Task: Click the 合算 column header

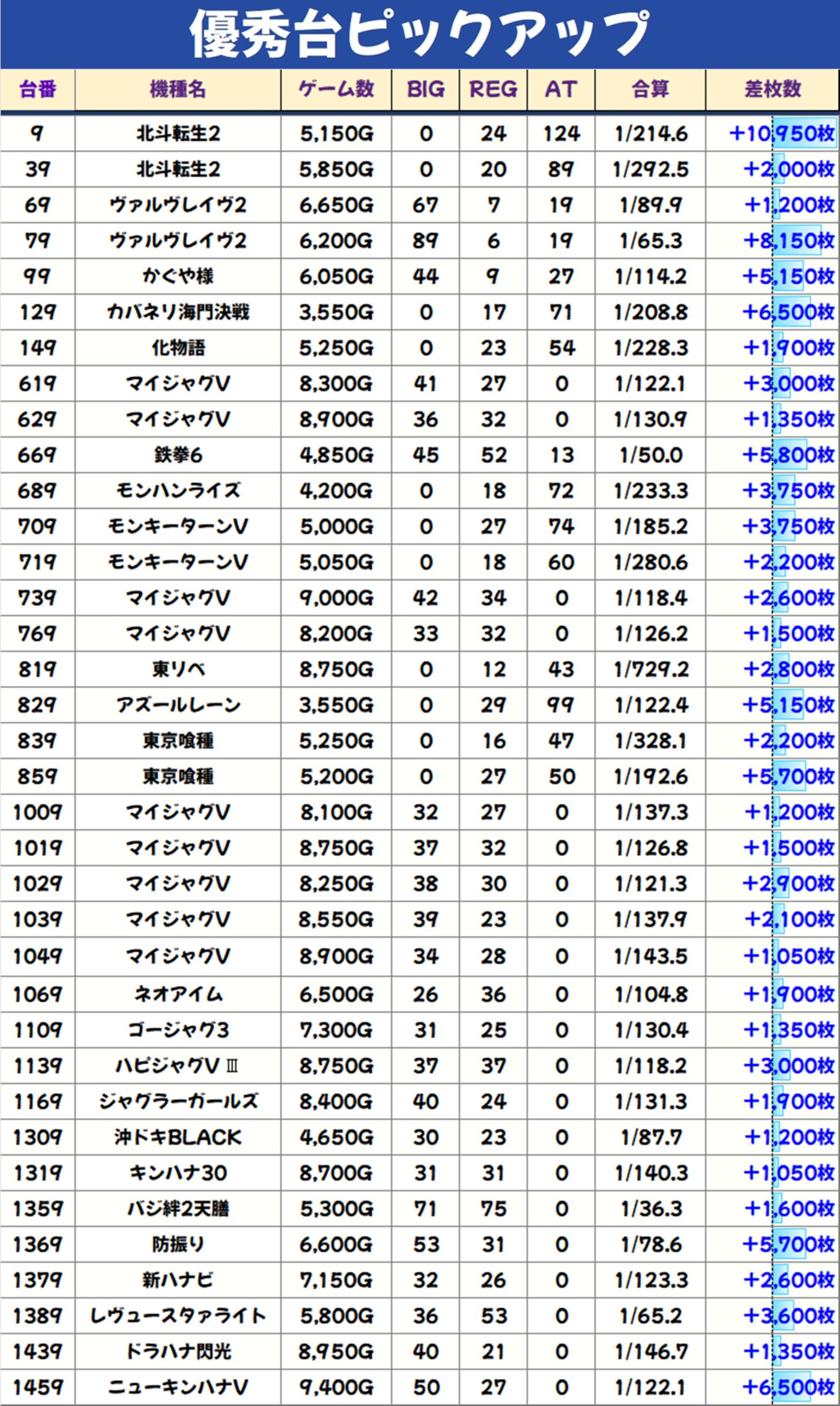Action: pyautogui.click(x=650, y=90)
